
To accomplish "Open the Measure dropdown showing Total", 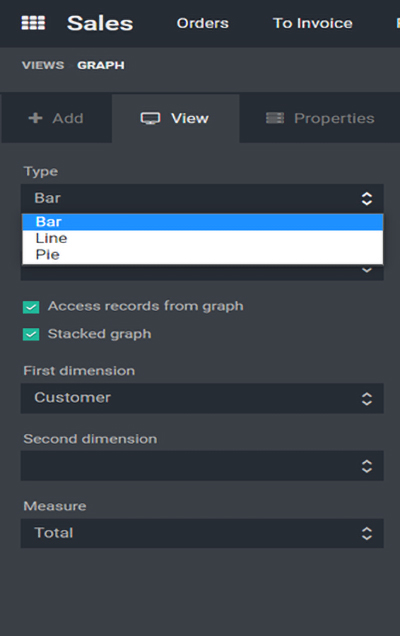I will coord(202,533).
